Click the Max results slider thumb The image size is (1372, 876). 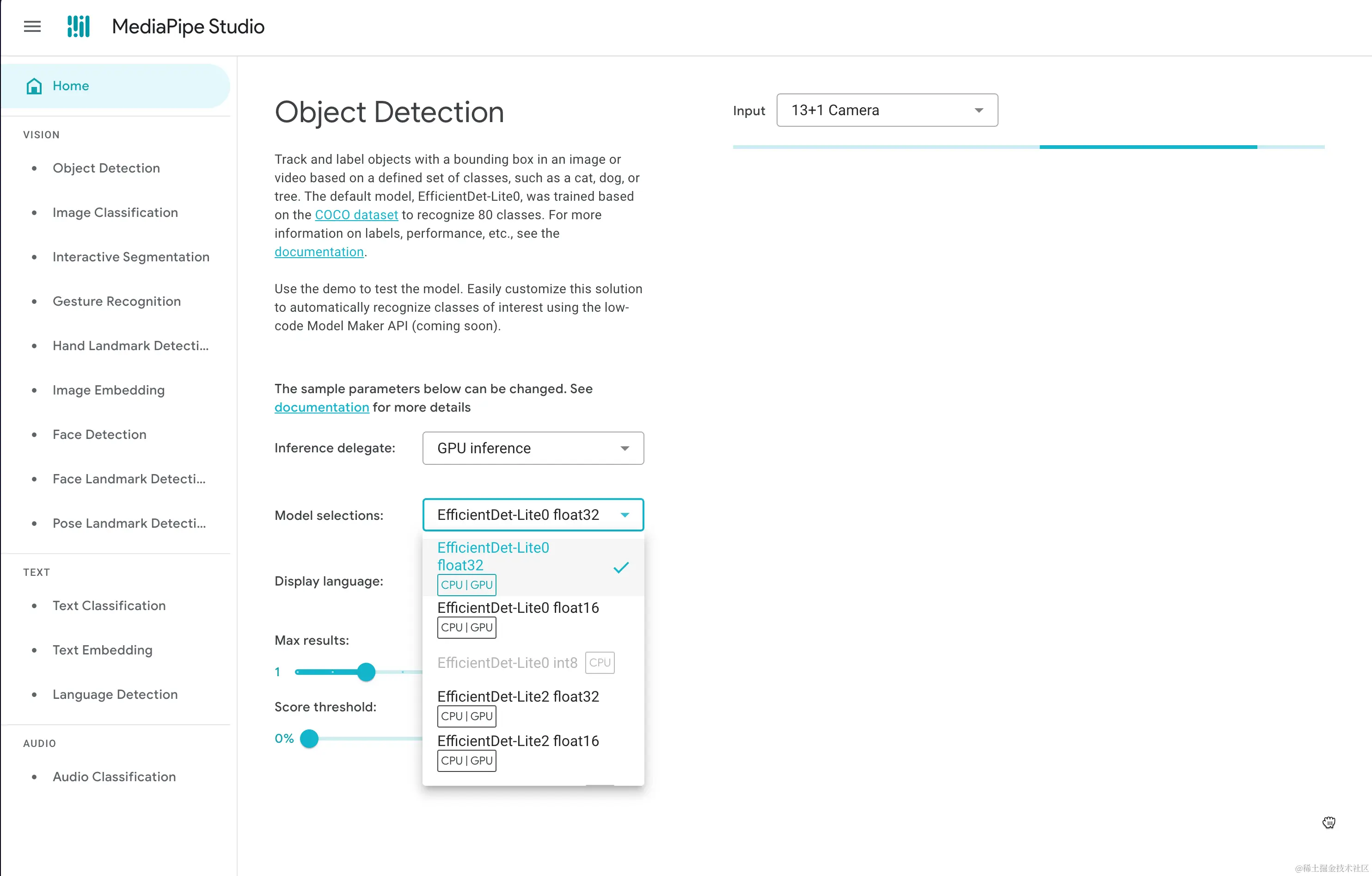pos(366,672)
